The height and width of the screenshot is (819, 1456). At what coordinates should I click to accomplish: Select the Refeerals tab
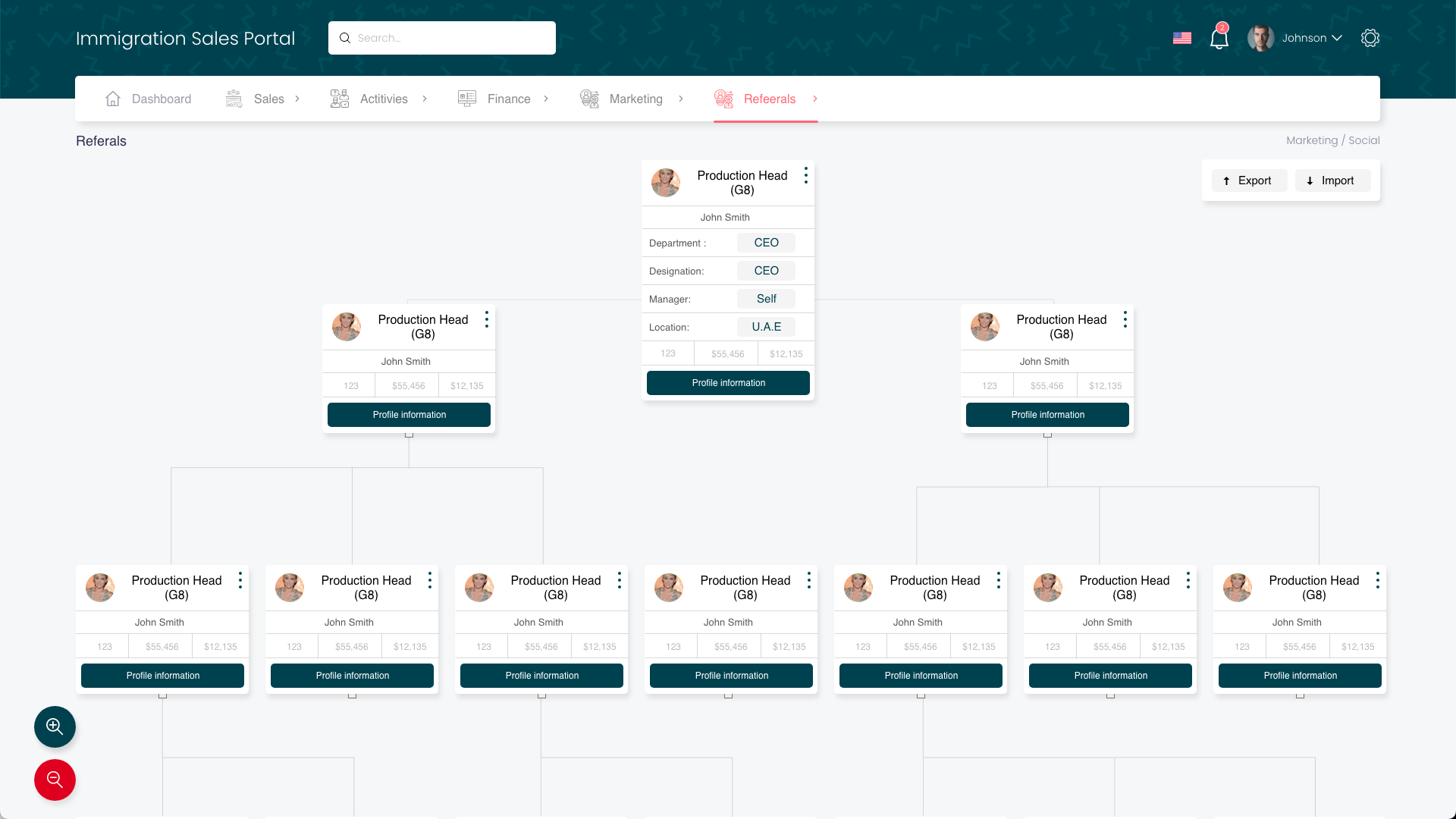tap(769, 99)
